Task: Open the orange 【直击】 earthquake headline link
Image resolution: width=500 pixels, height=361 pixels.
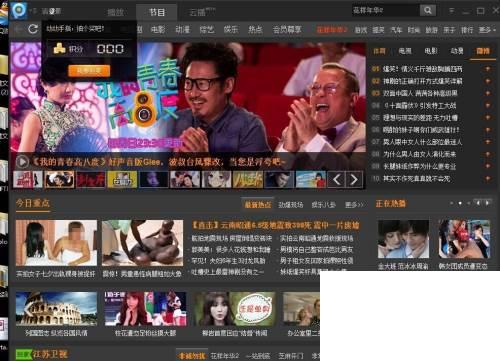Action: point(275,225)
